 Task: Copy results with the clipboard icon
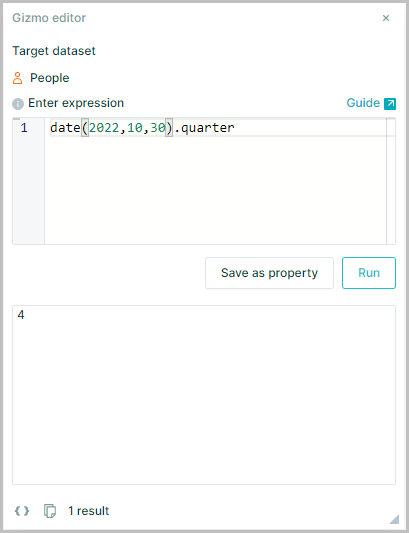(x=50, y=511)
